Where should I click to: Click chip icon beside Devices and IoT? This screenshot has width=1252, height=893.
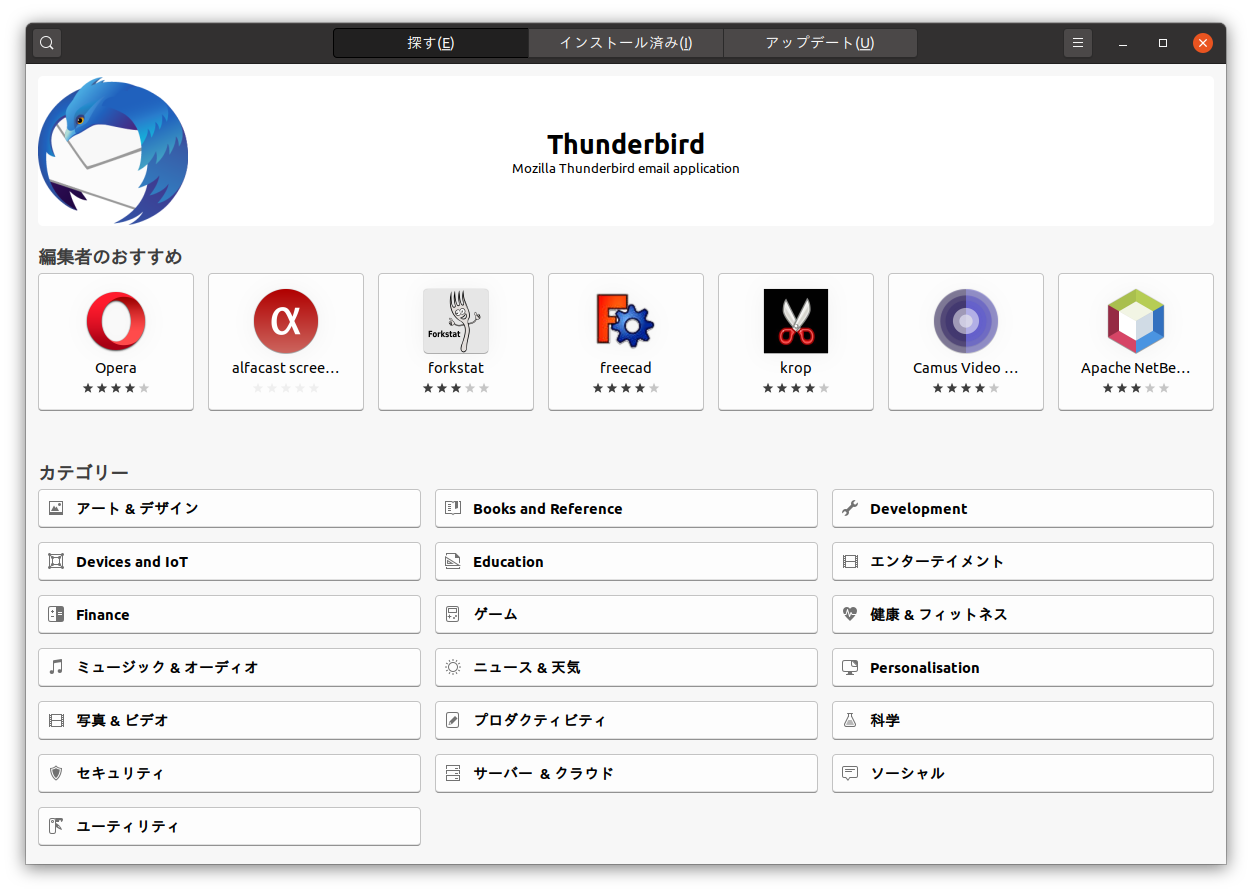56,561
